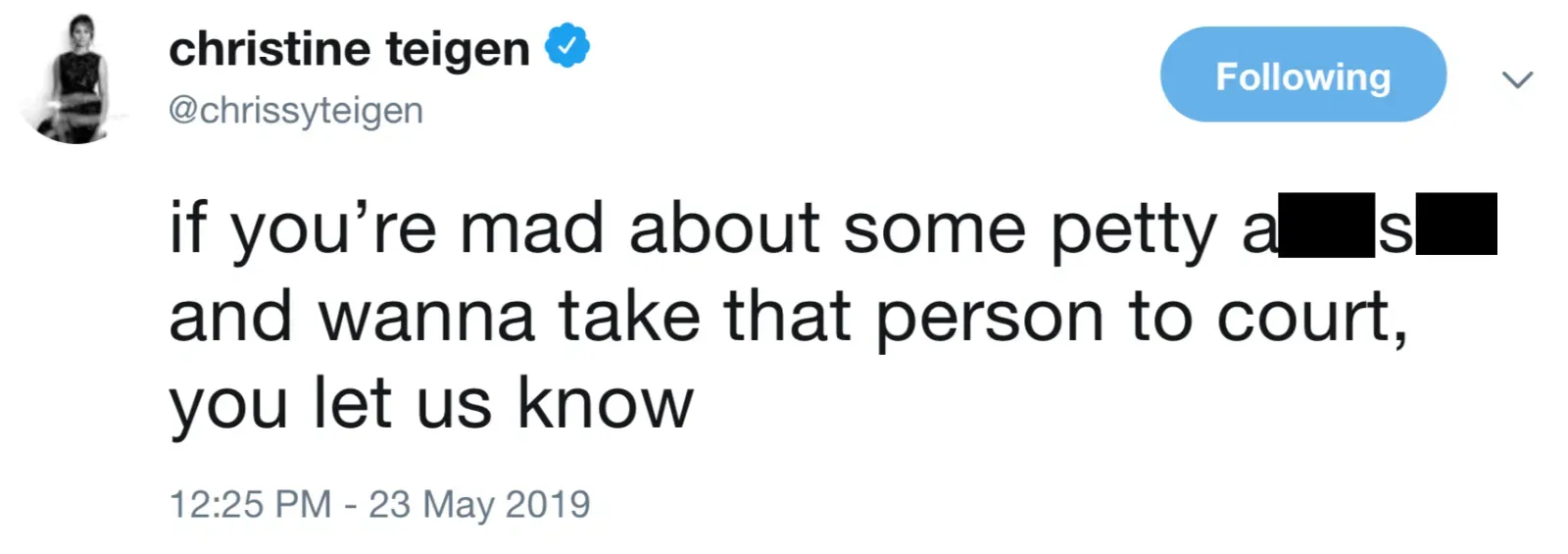1568x554 pixels.
Task: Click the word 'mad' in tweet
Action: 531,228
